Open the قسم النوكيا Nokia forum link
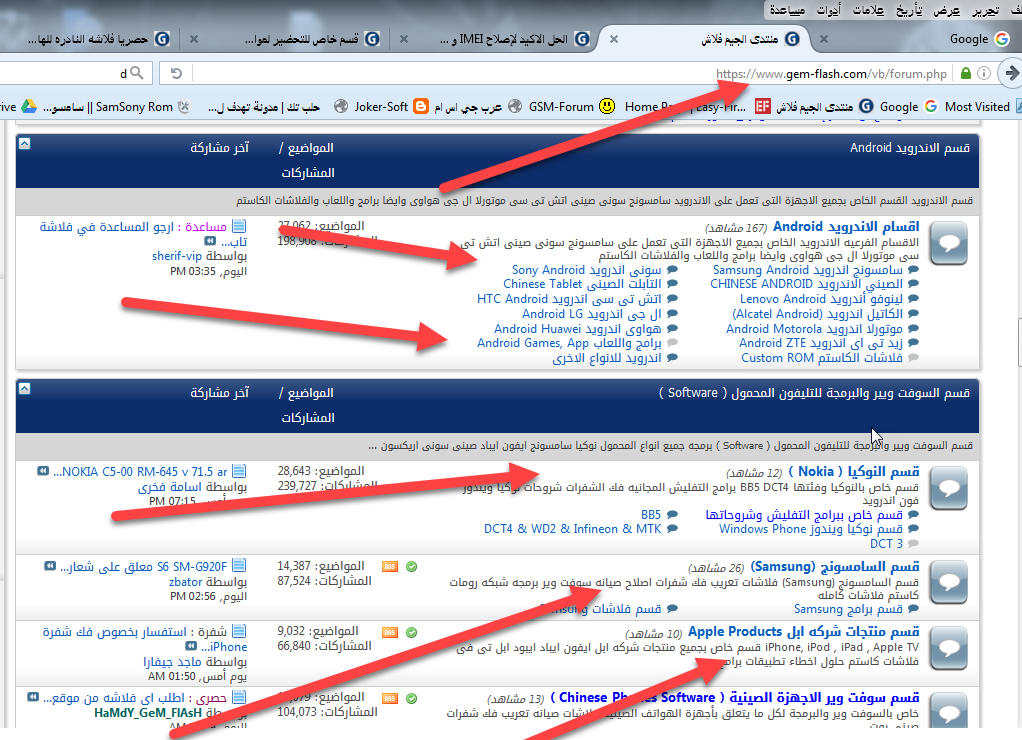Viewport: 1022px width, 740px height. [854, 471]
